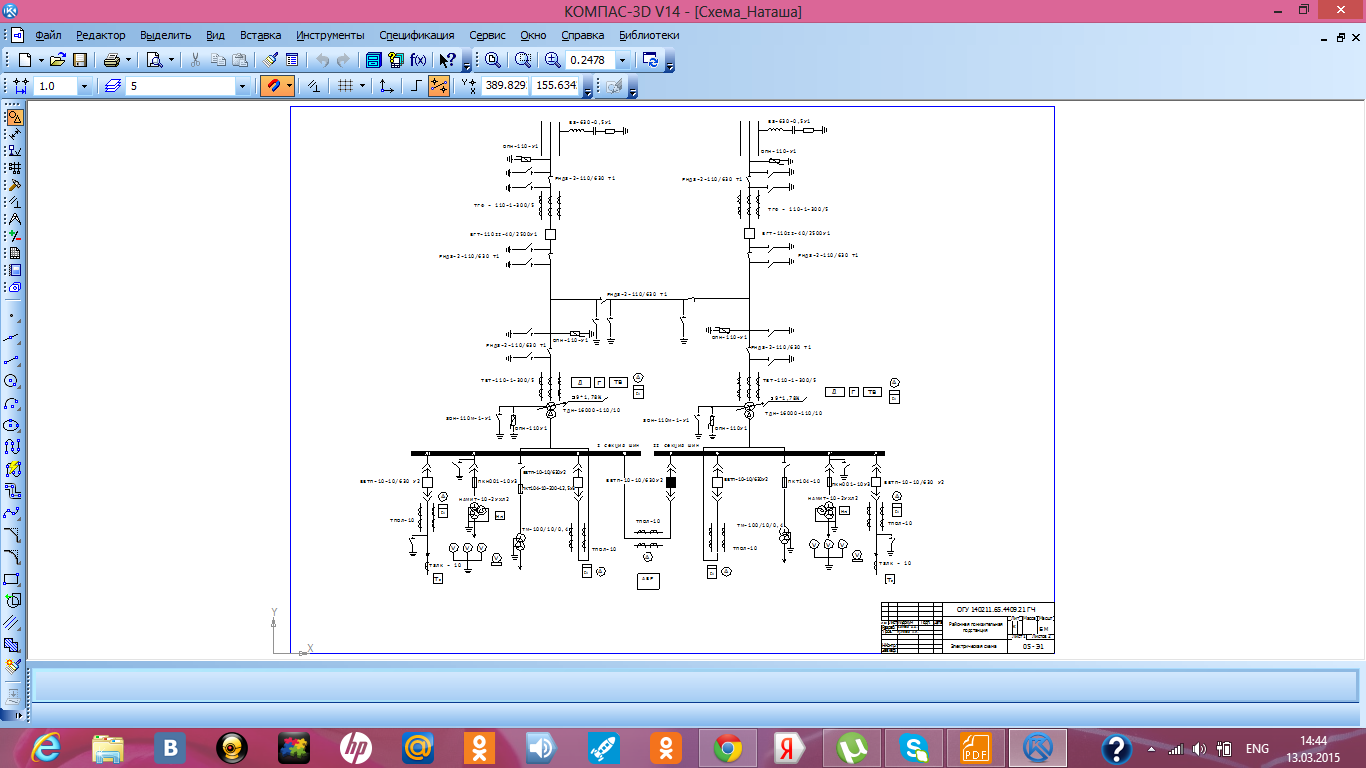Viewport: 1366px width, 768px height.
Task: Click the X coordinate field 389.829
Action: pos(505,86)
